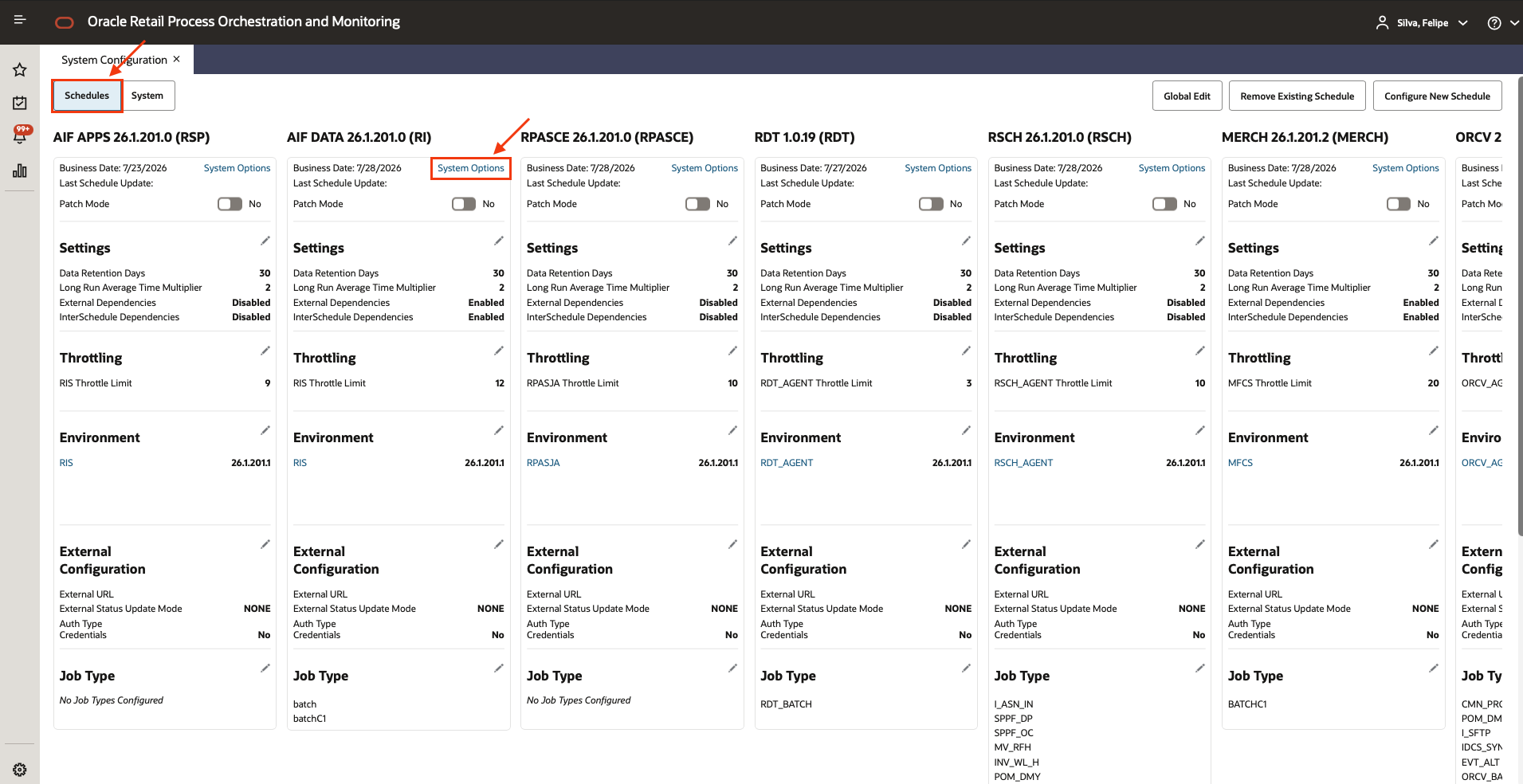Click the SPPF_DP job type entry
The image size is (1523, 784).
(1013, 719)
